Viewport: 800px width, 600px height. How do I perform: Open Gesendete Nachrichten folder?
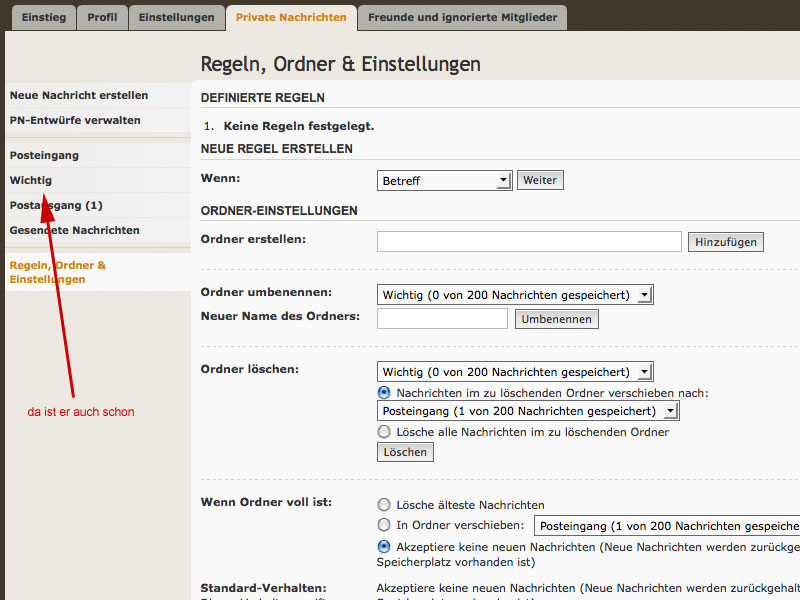click(75, 231)
